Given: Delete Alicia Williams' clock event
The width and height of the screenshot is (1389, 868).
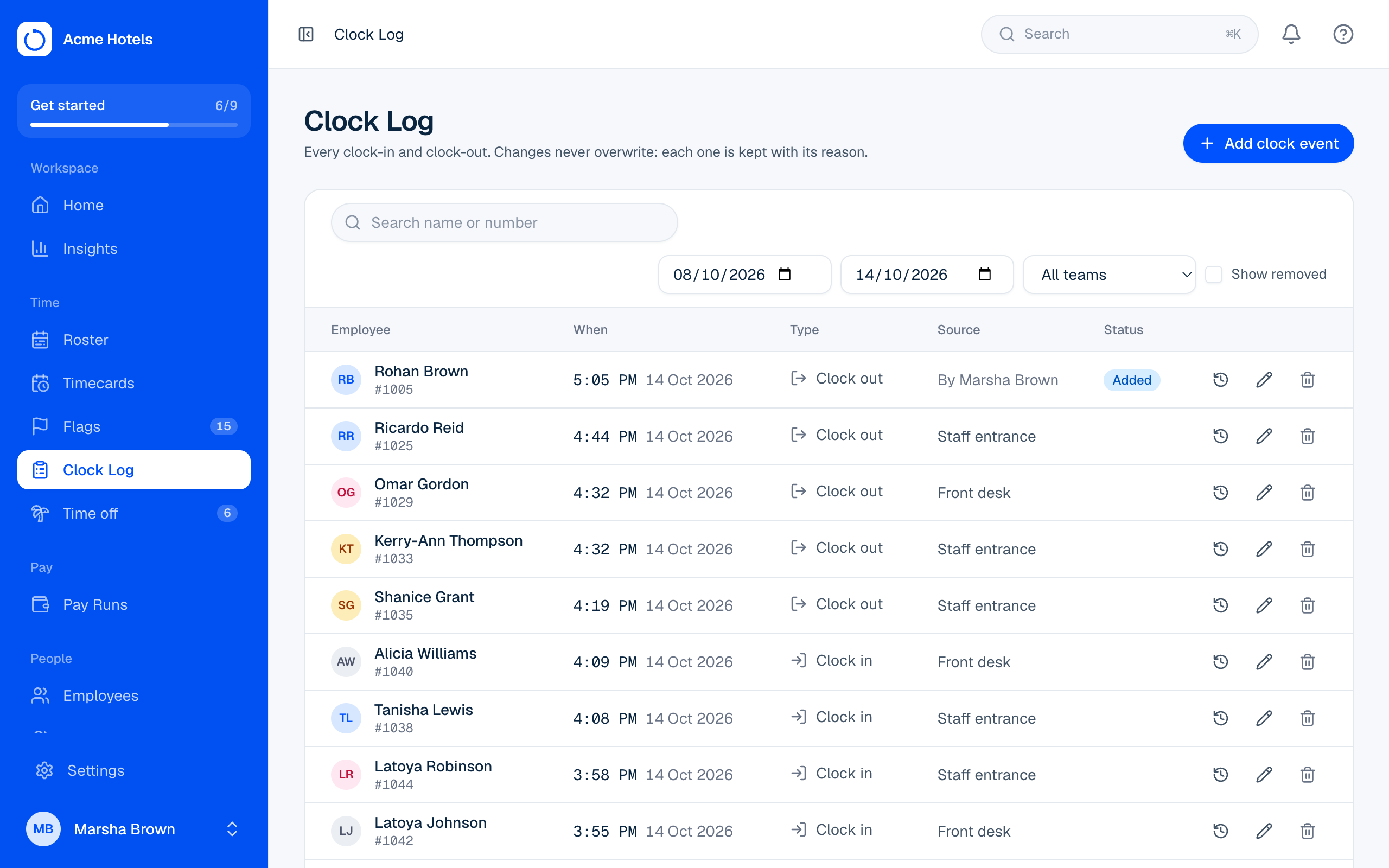Looking at the screenshot, I should (x=1308, y=662).
